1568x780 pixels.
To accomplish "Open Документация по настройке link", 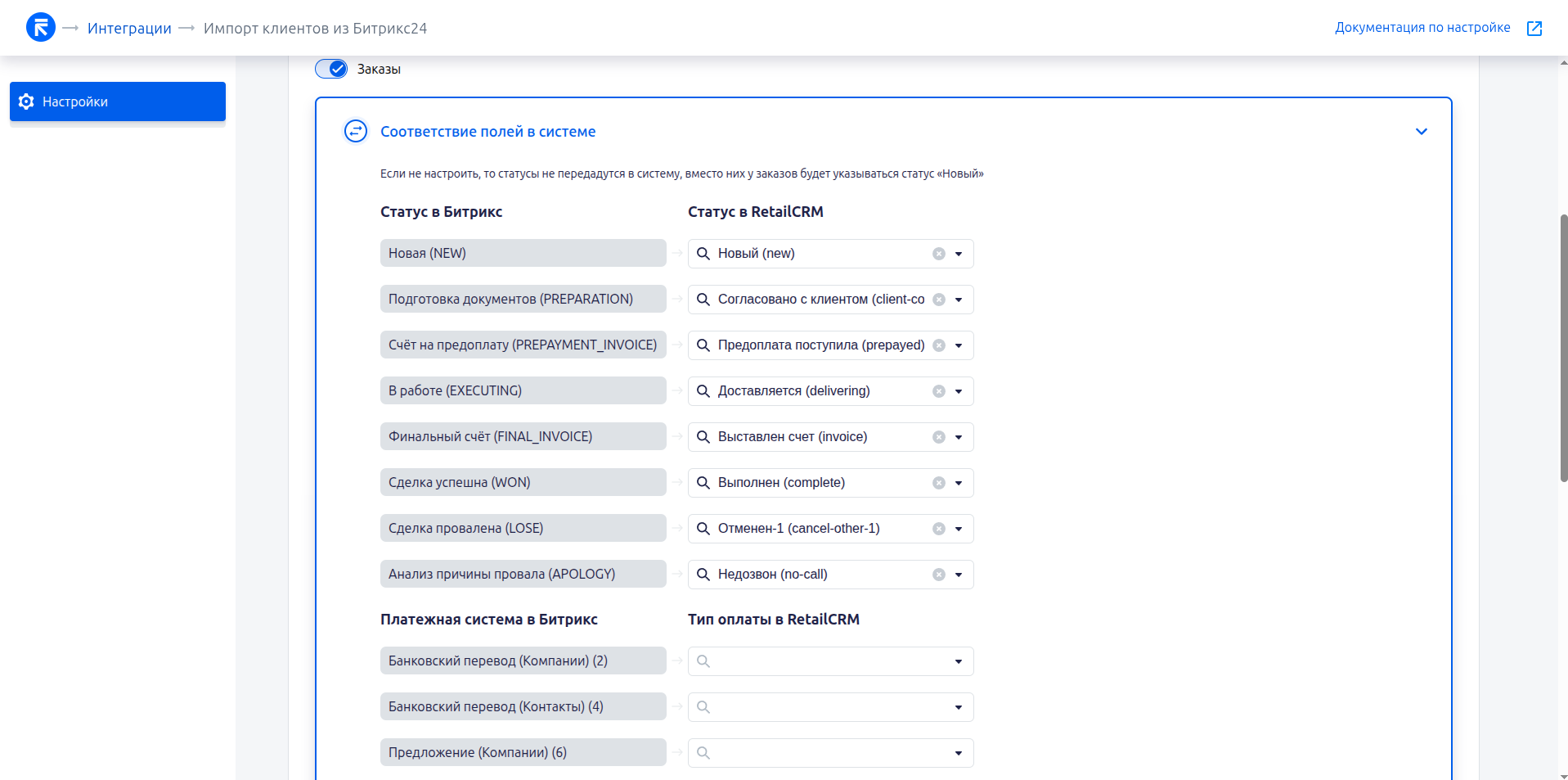I will (x=1422, y=28).
